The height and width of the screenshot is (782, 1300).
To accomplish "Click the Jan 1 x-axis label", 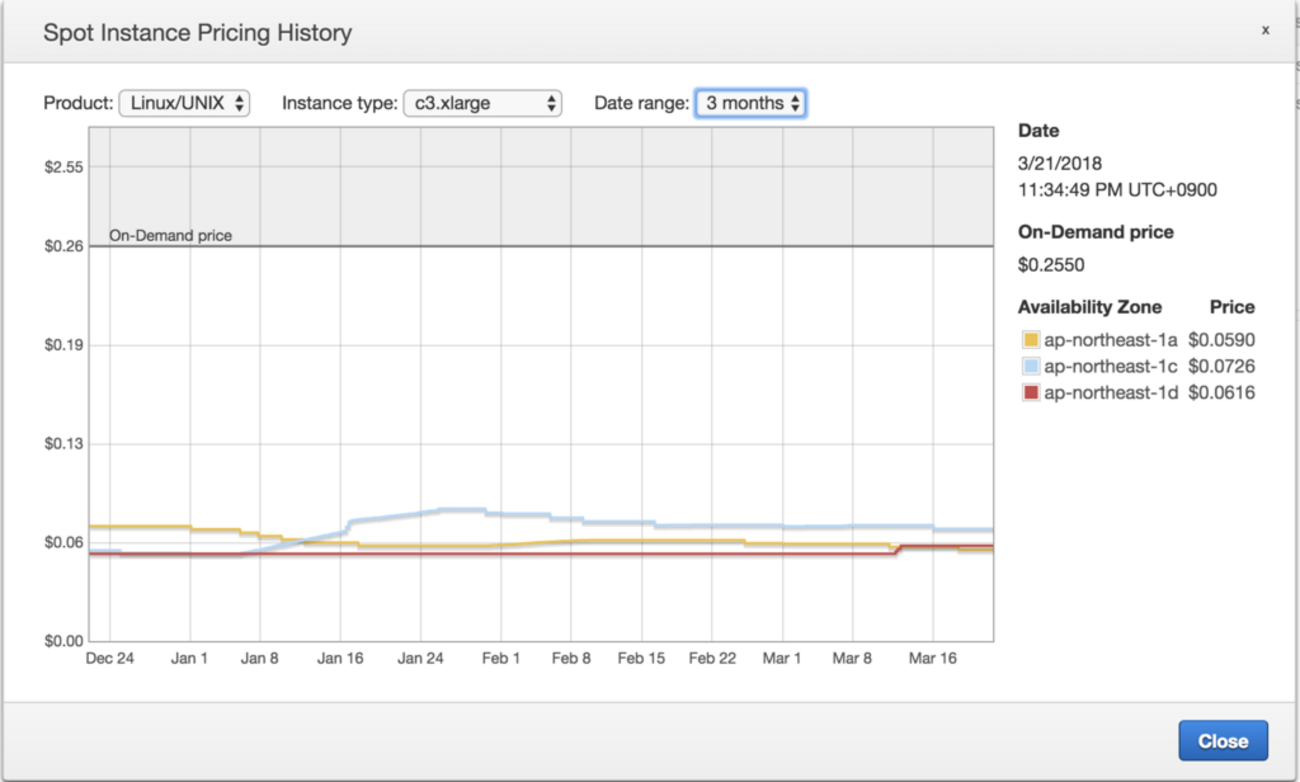I will (x=189, y=658).
